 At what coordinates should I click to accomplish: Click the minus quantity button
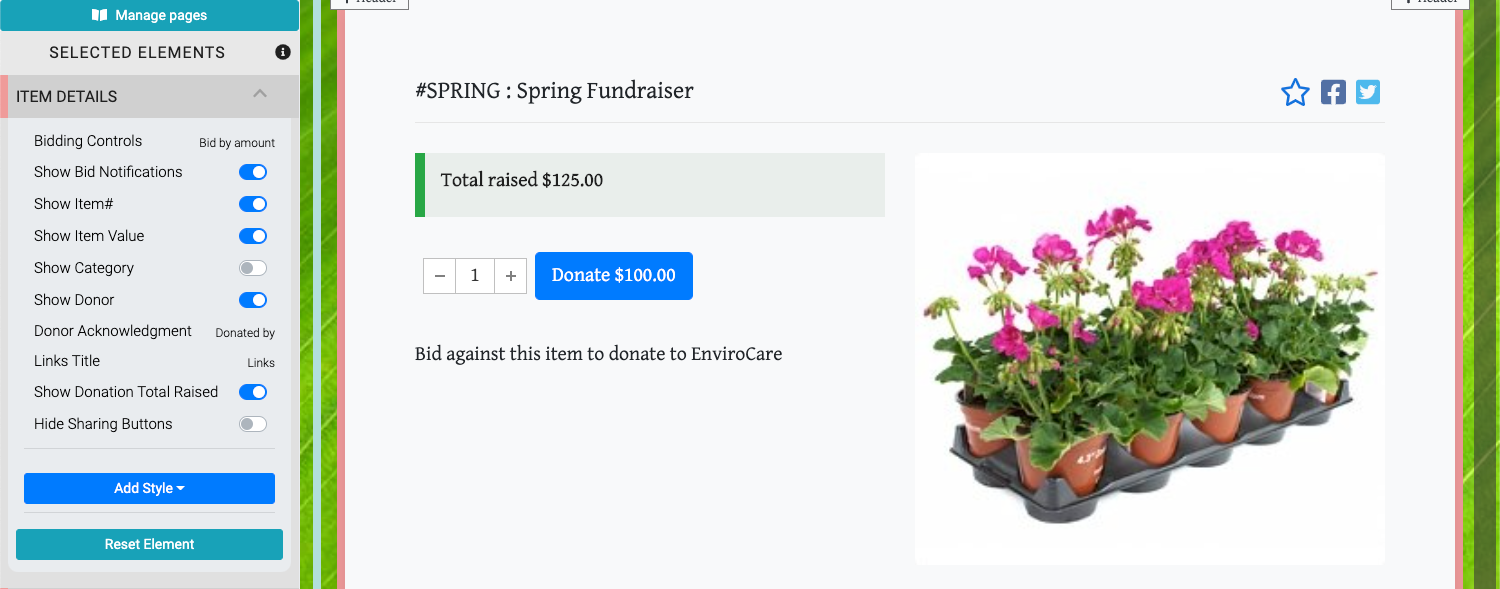point(440,276)
